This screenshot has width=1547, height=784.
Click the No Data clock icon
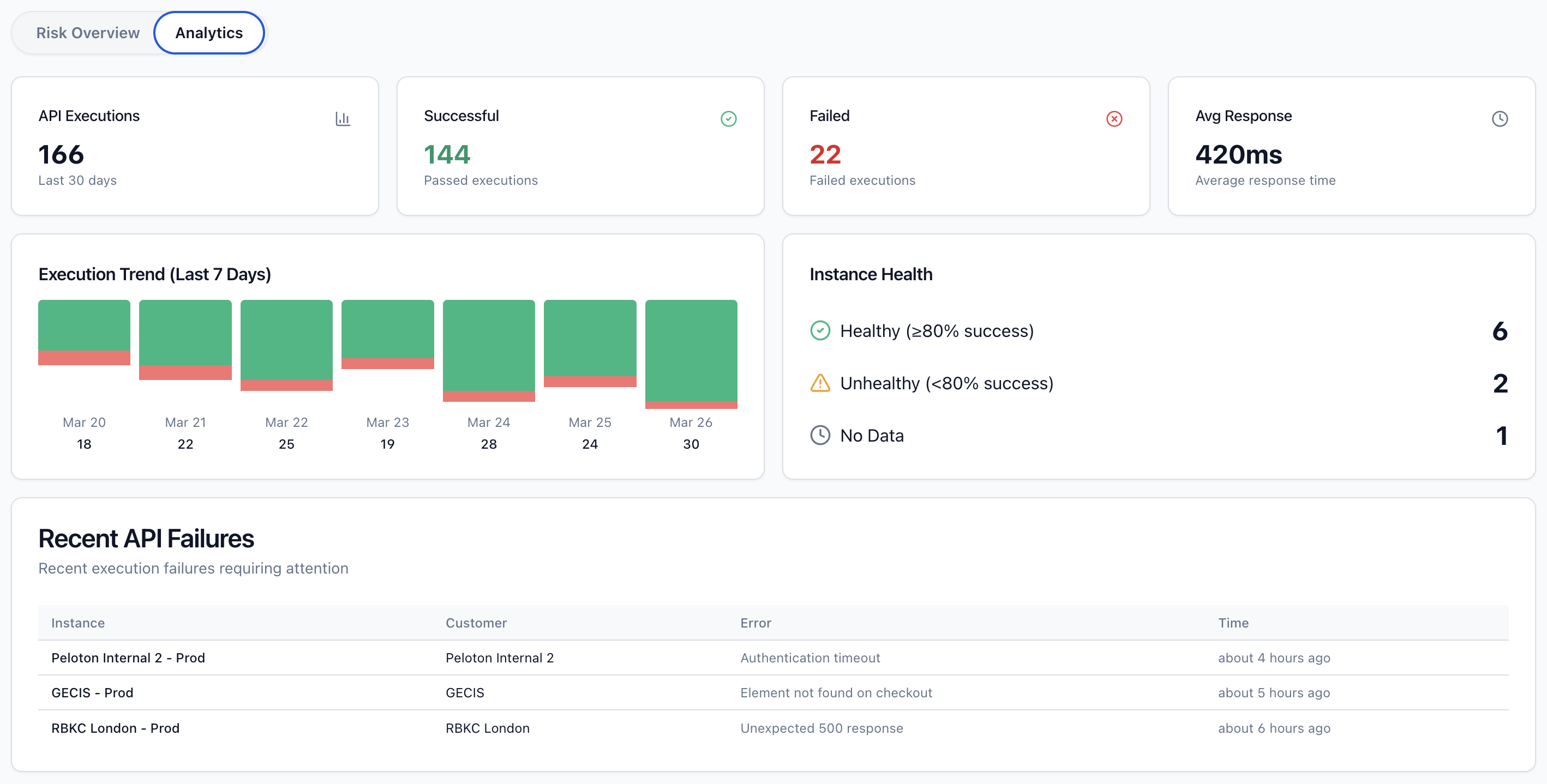click(x=820, y=435)
